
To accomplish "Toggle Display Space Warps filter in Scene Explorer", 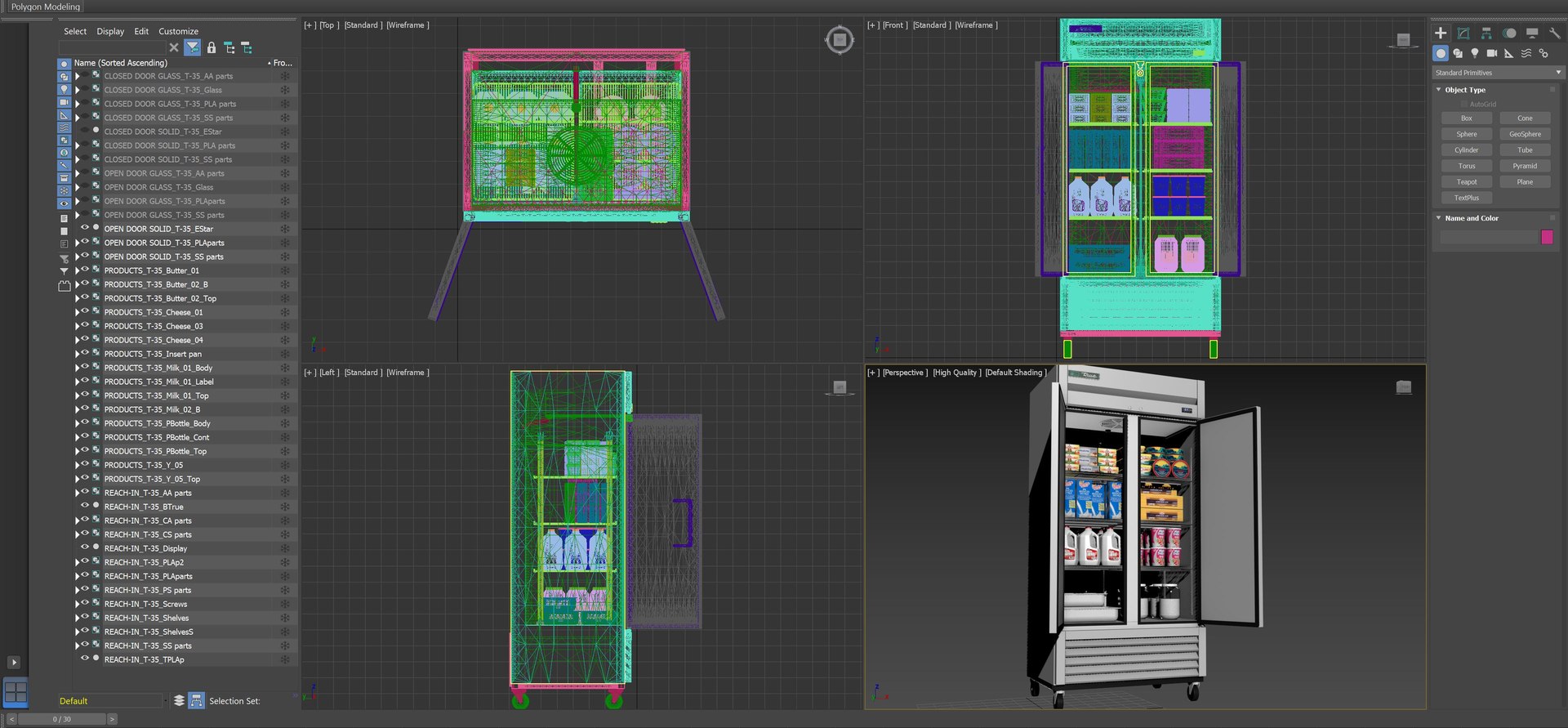I will coord(65,128).
